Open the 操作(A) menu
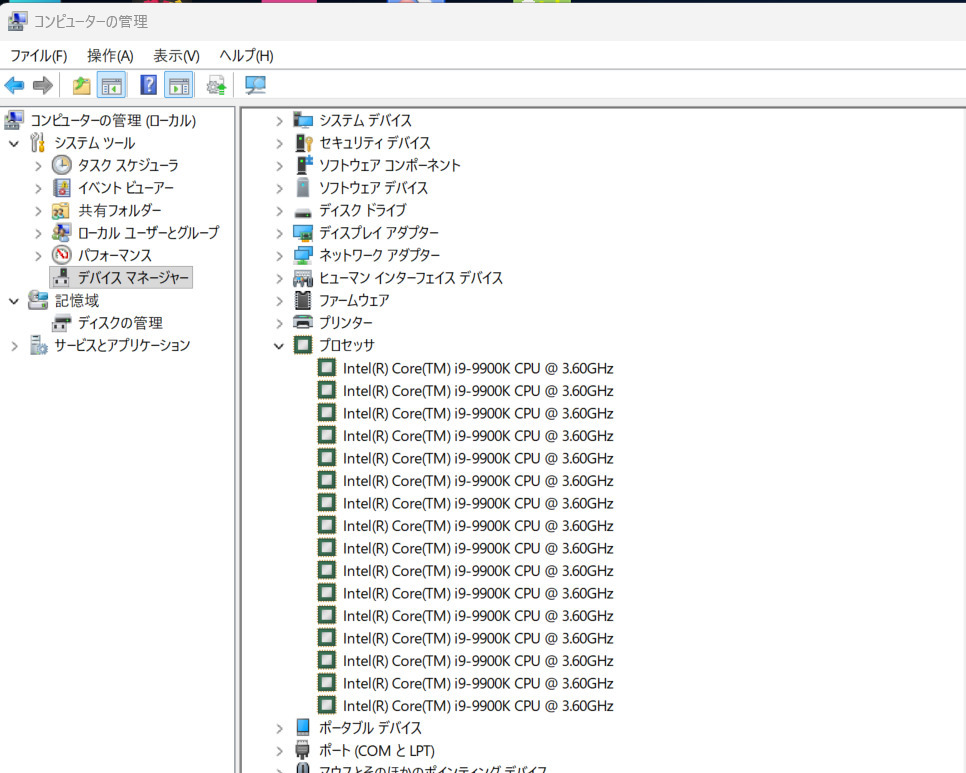Screen dimensions: 966x773 coord(110,56)
